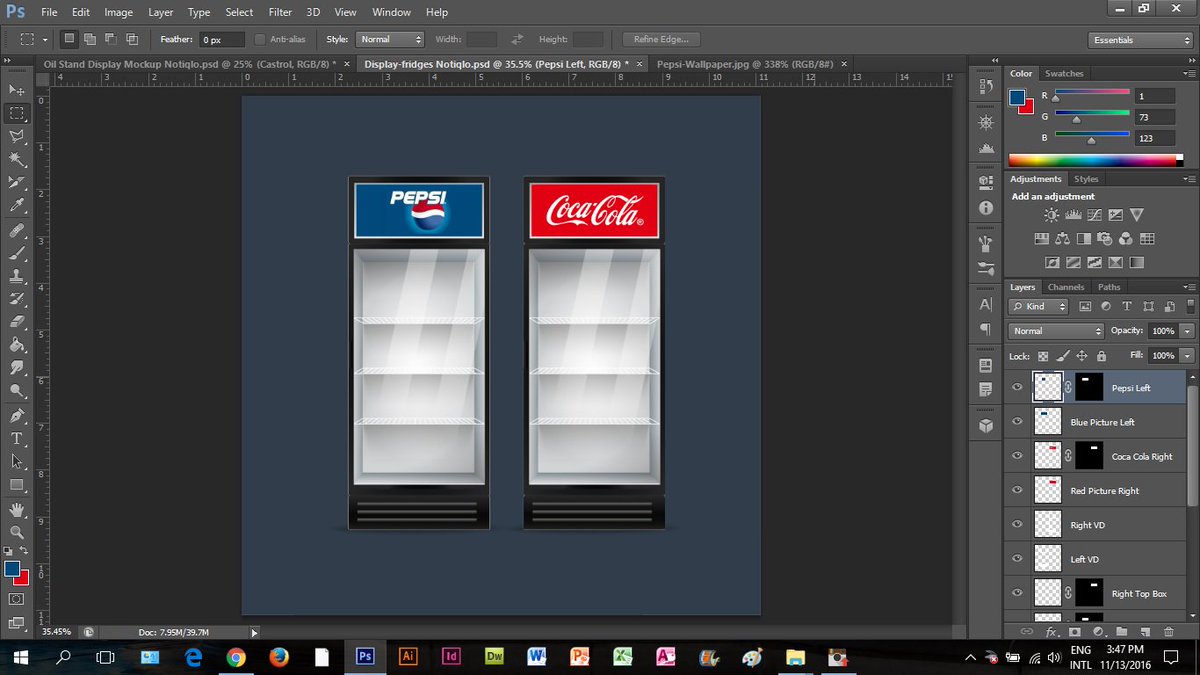
Task: Hide the Red Picture Right layer
Action: point(1017,490)
